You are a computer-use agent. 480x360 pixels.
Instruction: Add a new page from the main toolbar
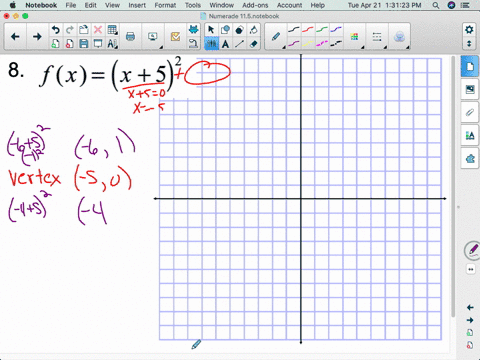pos(55,44)
